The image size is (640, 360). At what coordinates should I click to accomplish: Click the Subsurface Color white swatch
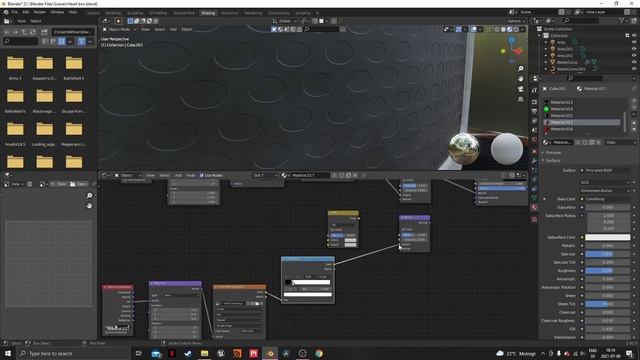click(x=608, y=237)
